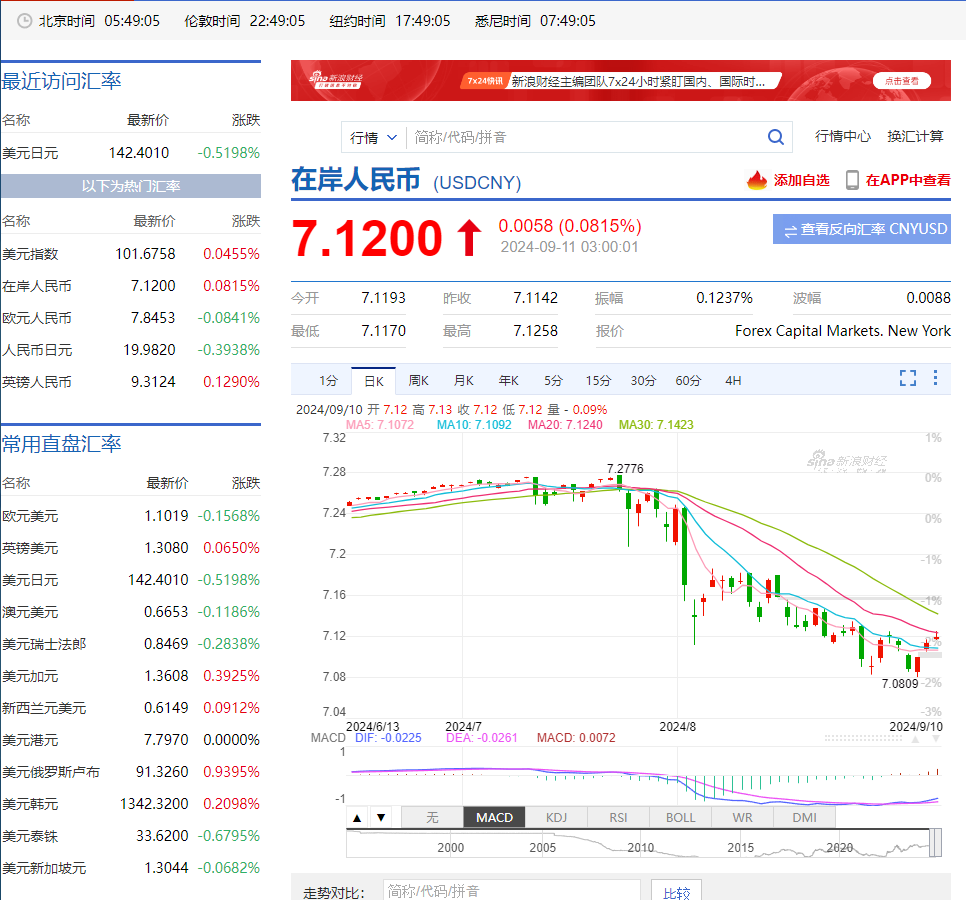Image resolution: width=966 pixels, height=900 pixels.
Task: Expand the 行情 search type dropdown
Action: (x=374, y=137)
